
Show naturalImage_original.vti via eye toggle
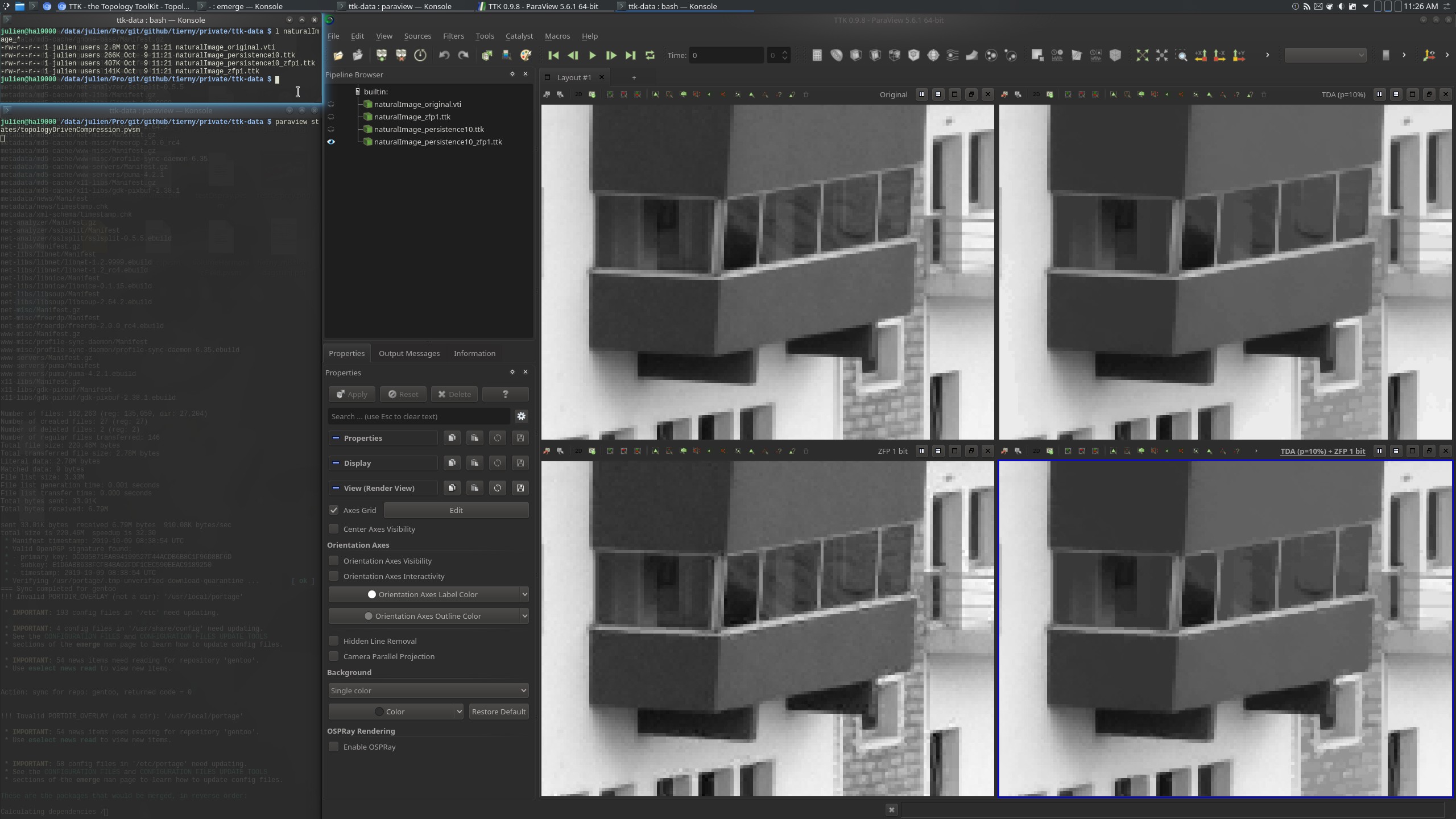(331, 104)
